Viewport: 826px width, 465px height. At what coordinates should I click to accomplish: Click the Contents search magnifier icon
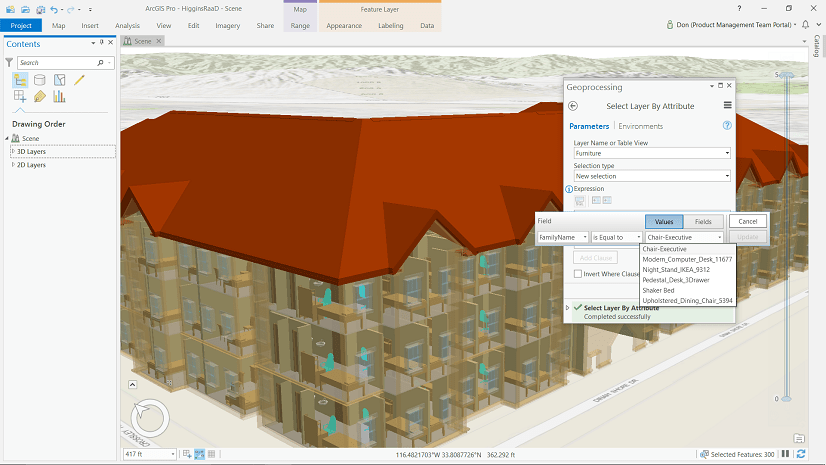(x=100, y=63)
